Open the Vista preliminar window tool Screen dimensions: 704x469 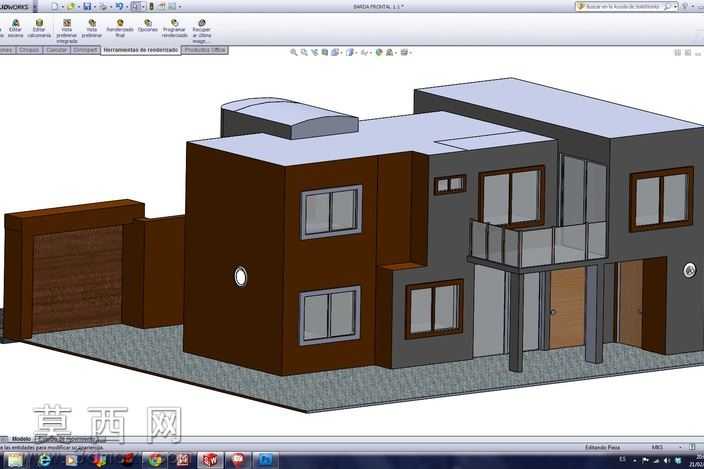point(92,29)
